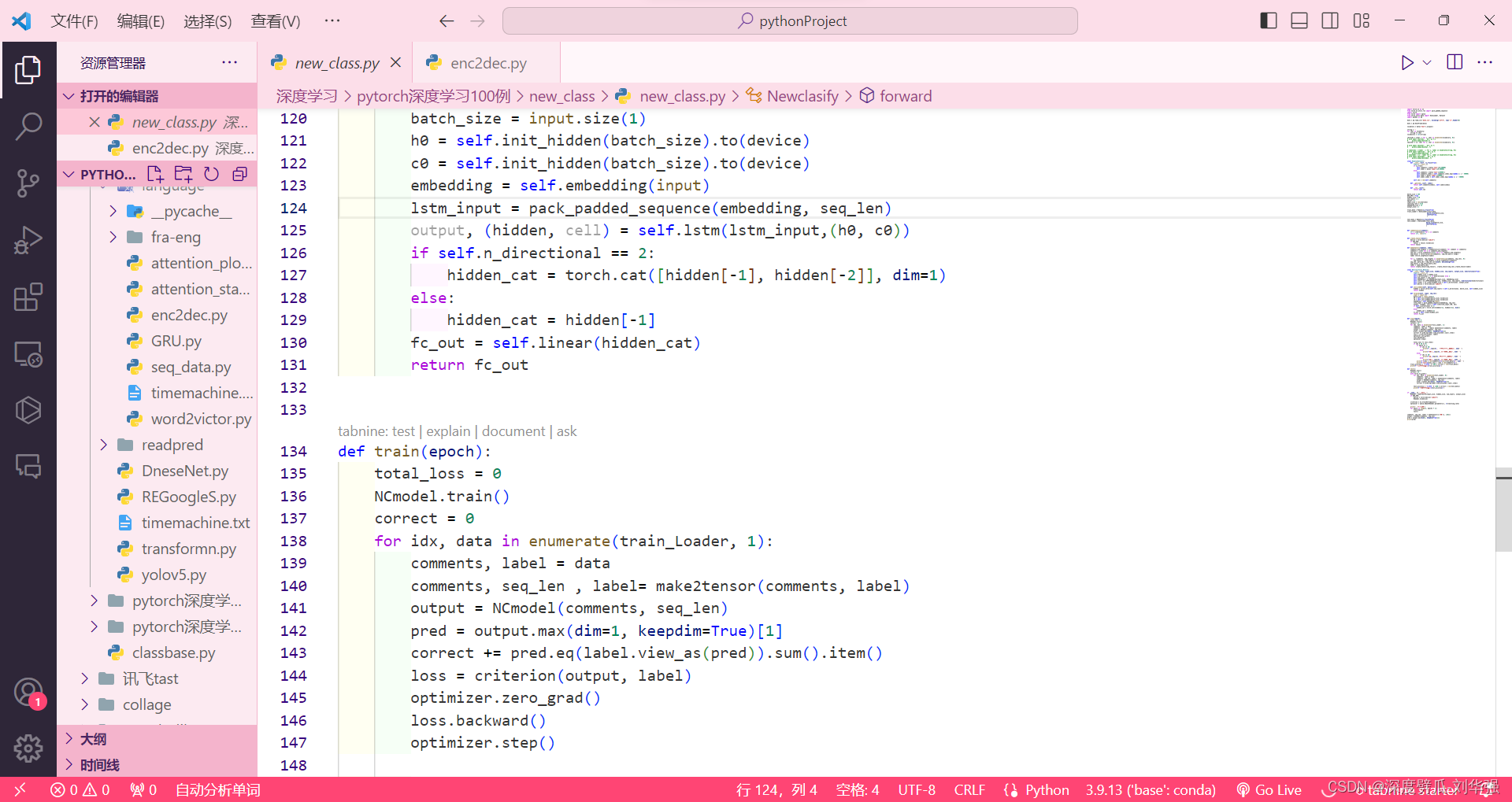Open the Extensions view
The image size is (1512, 802).
click(x=28, y=297)
